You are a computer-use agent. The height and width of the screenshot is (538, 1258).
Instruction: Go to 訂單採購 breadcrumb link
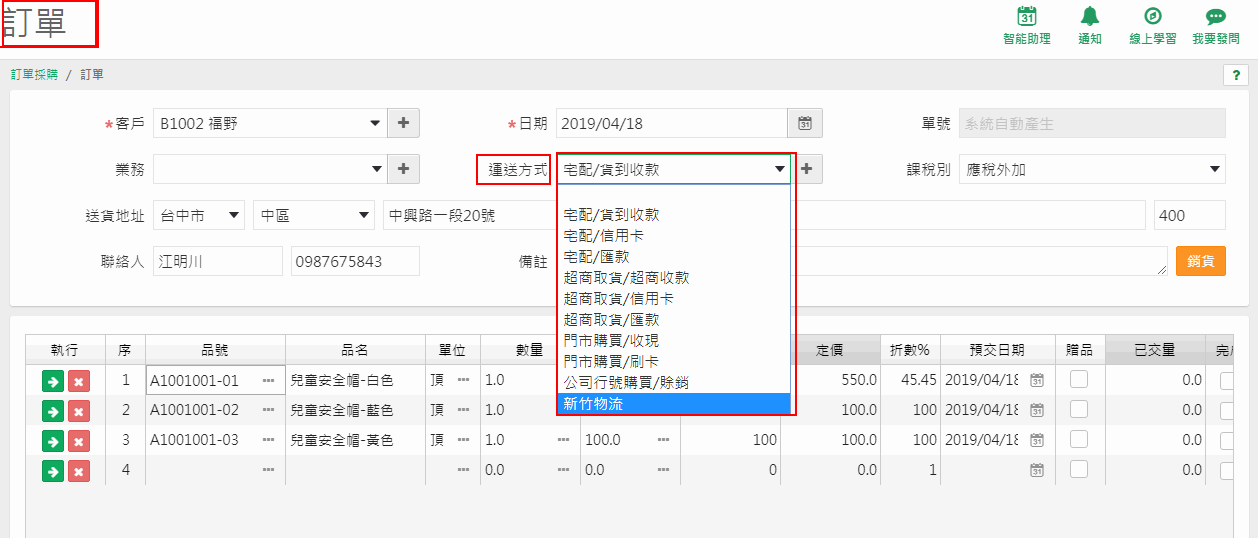click(34, 75)
